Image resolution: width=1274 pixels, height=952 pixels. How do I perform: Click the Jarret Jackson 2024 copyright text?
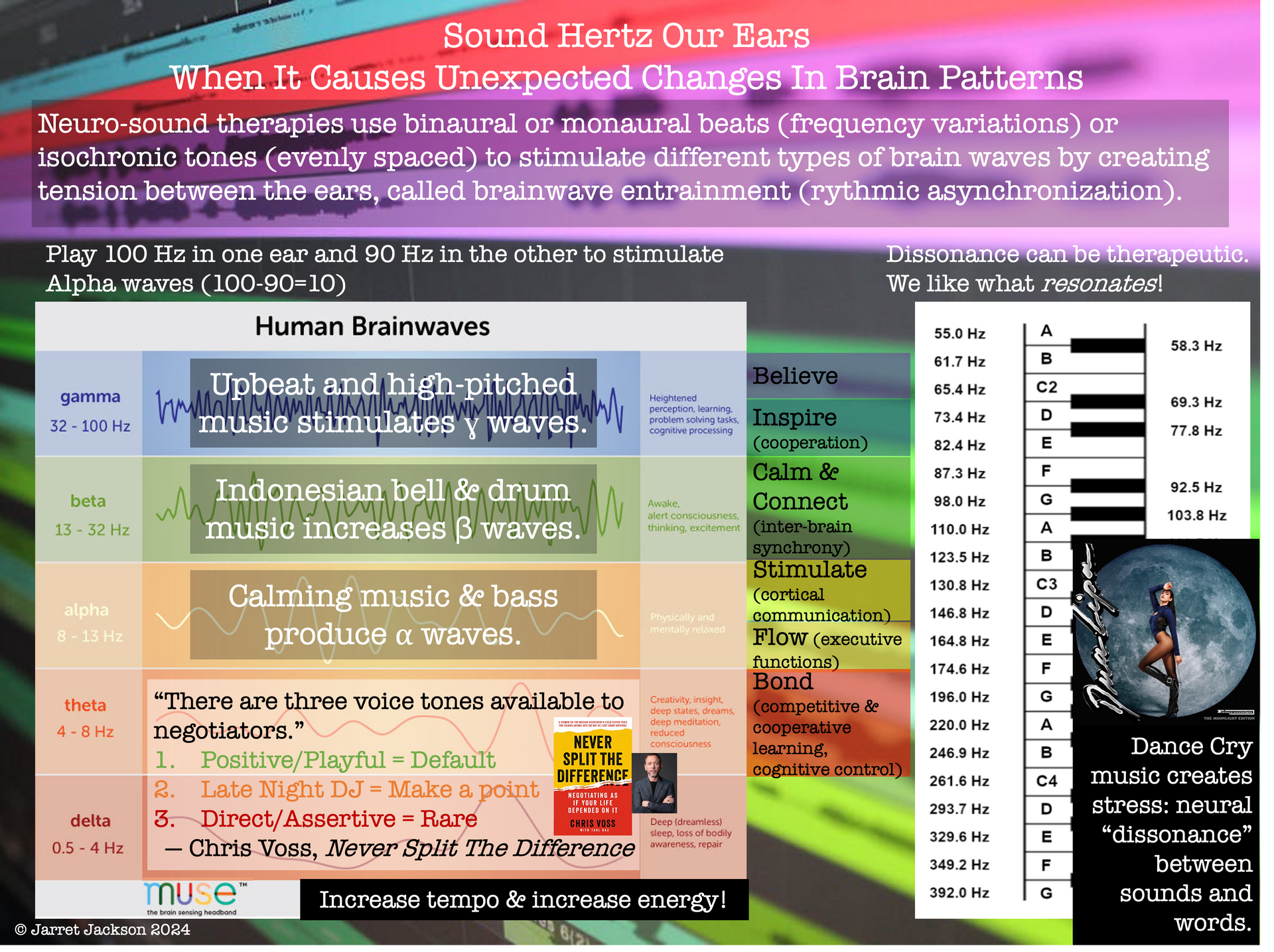[x=103, y=929]
